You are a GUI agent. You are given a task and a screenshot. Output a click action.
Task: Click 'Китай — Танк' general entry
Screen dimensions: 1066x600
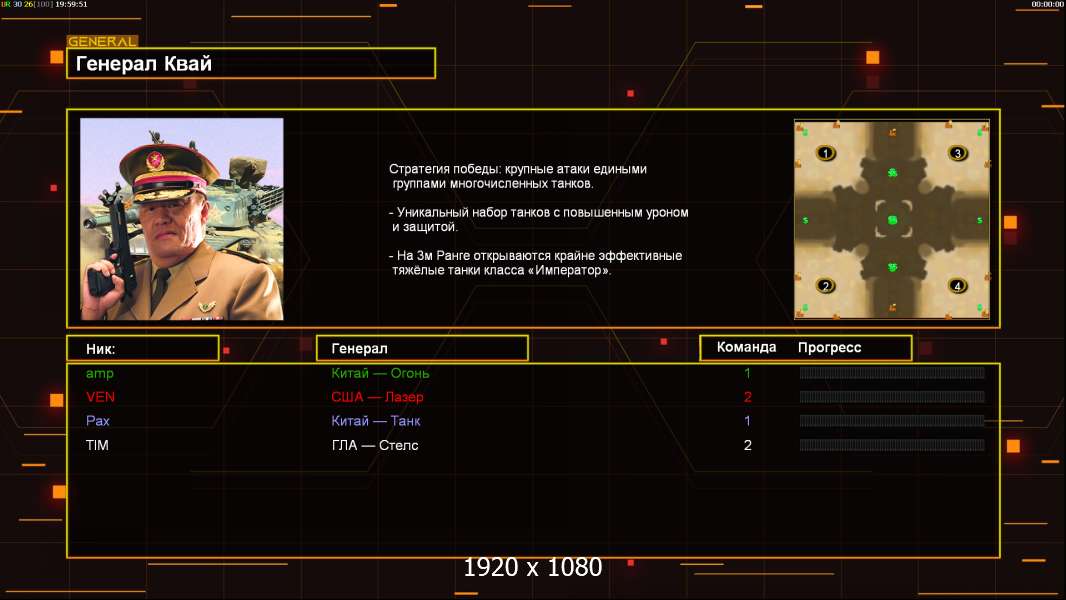point(375,421)
